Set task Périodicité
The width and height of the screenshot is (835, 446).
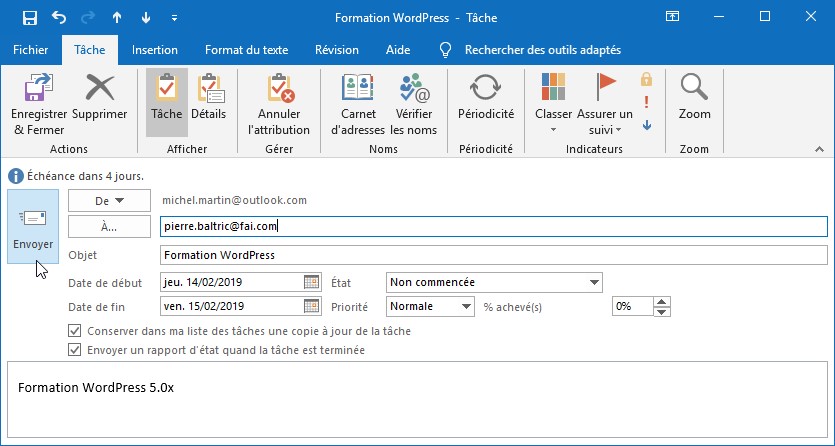[x=485, y=90]
